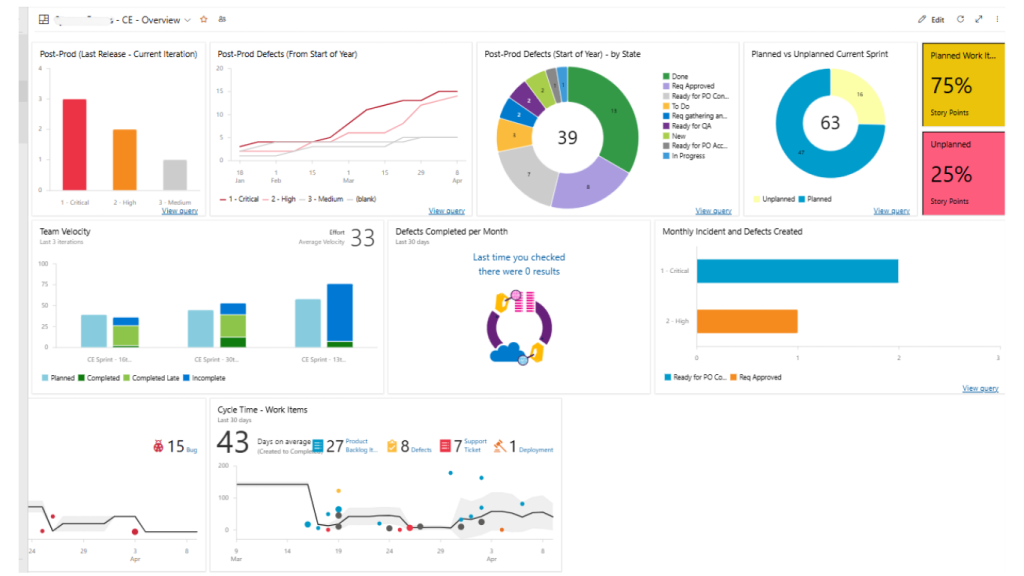1024x576 pixels.
Task: Refresh the dashboard using the refresh icon
Action: pos(960,20)
